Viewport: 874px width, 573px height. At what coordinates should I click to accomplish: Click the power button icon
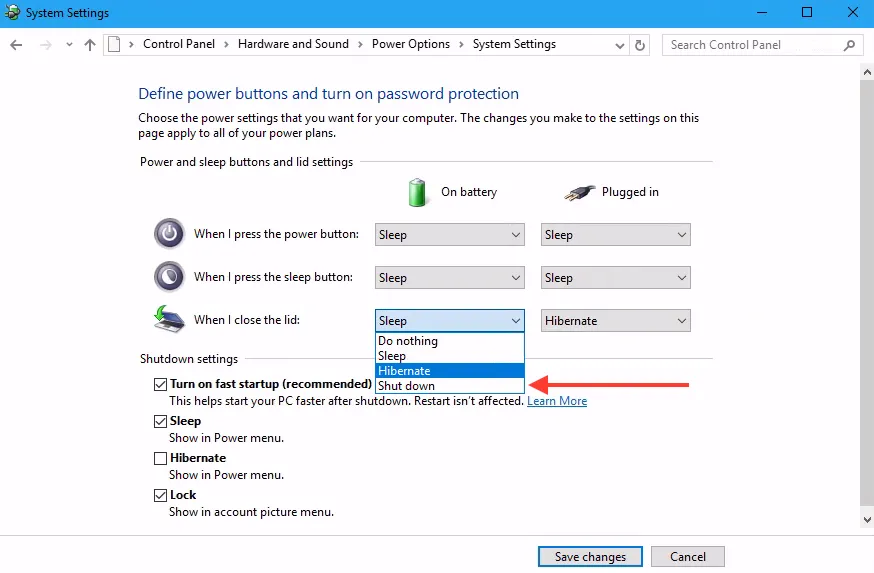click(169, 234)
